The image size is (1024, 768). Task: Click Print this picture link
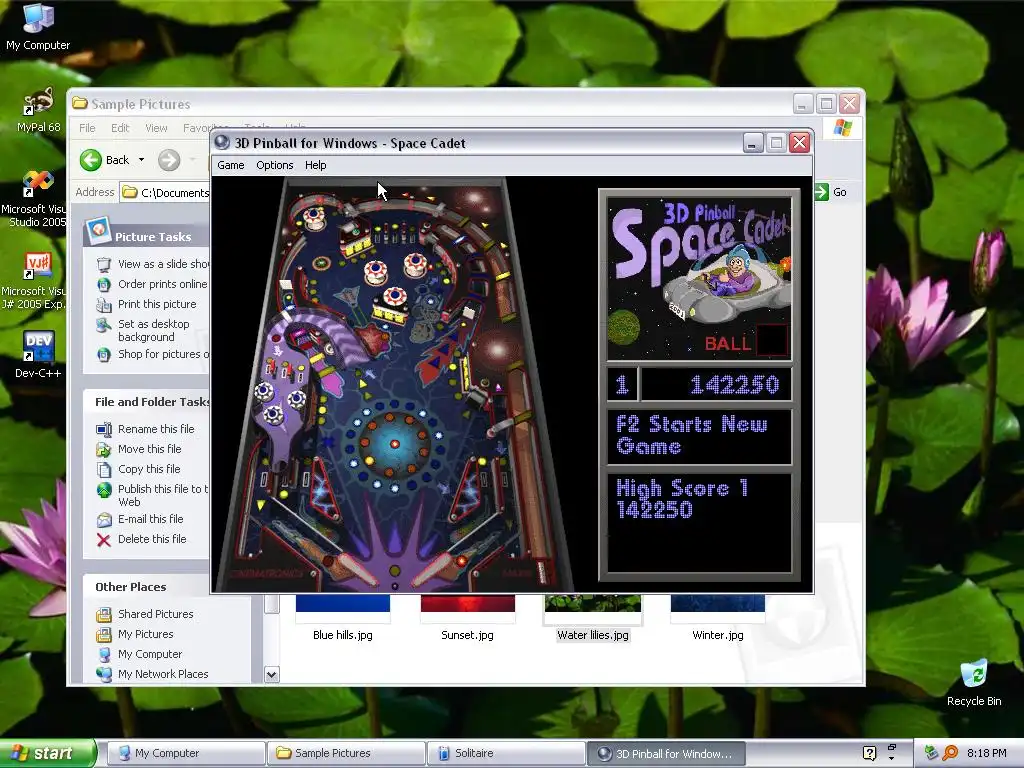click(157, 304)
